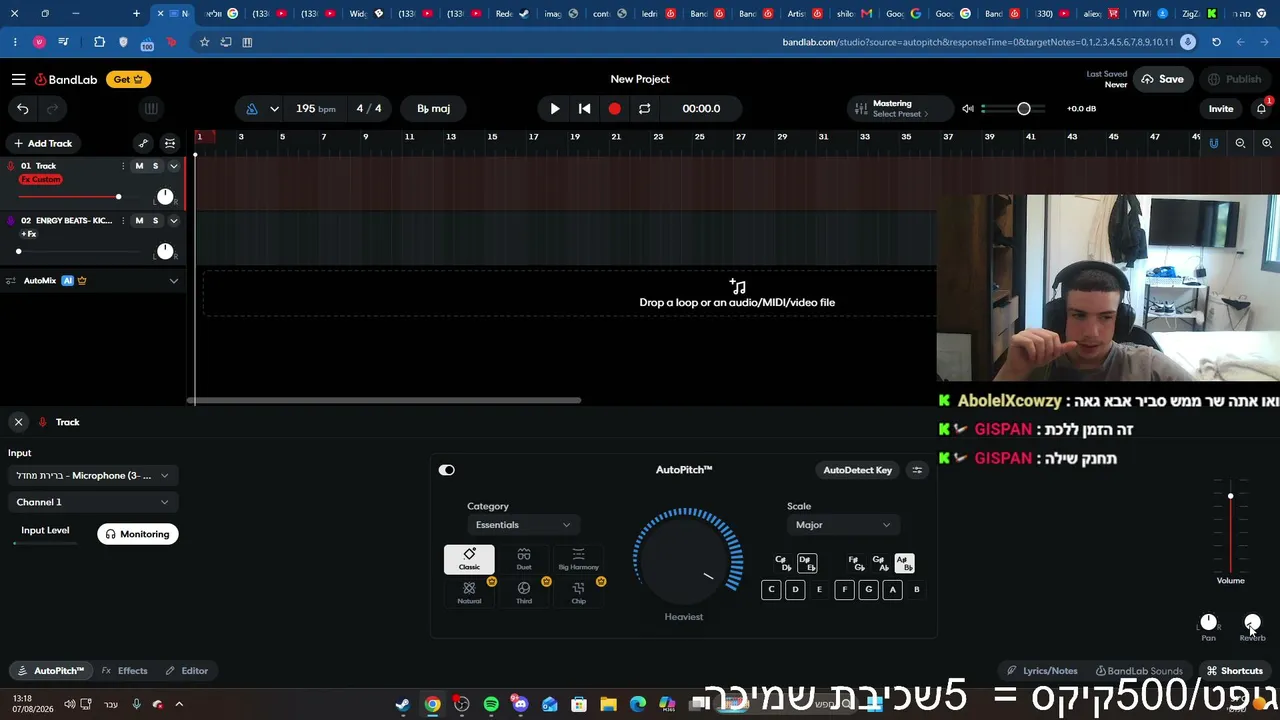
Task: Toggle note E in the scale
Action: pos(819,590)
